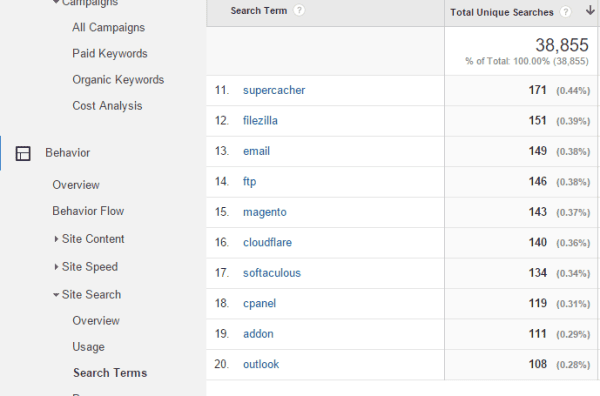Open Behavior Overview report
The width and height of the screenshot is (600, 396).
(76, 185)
